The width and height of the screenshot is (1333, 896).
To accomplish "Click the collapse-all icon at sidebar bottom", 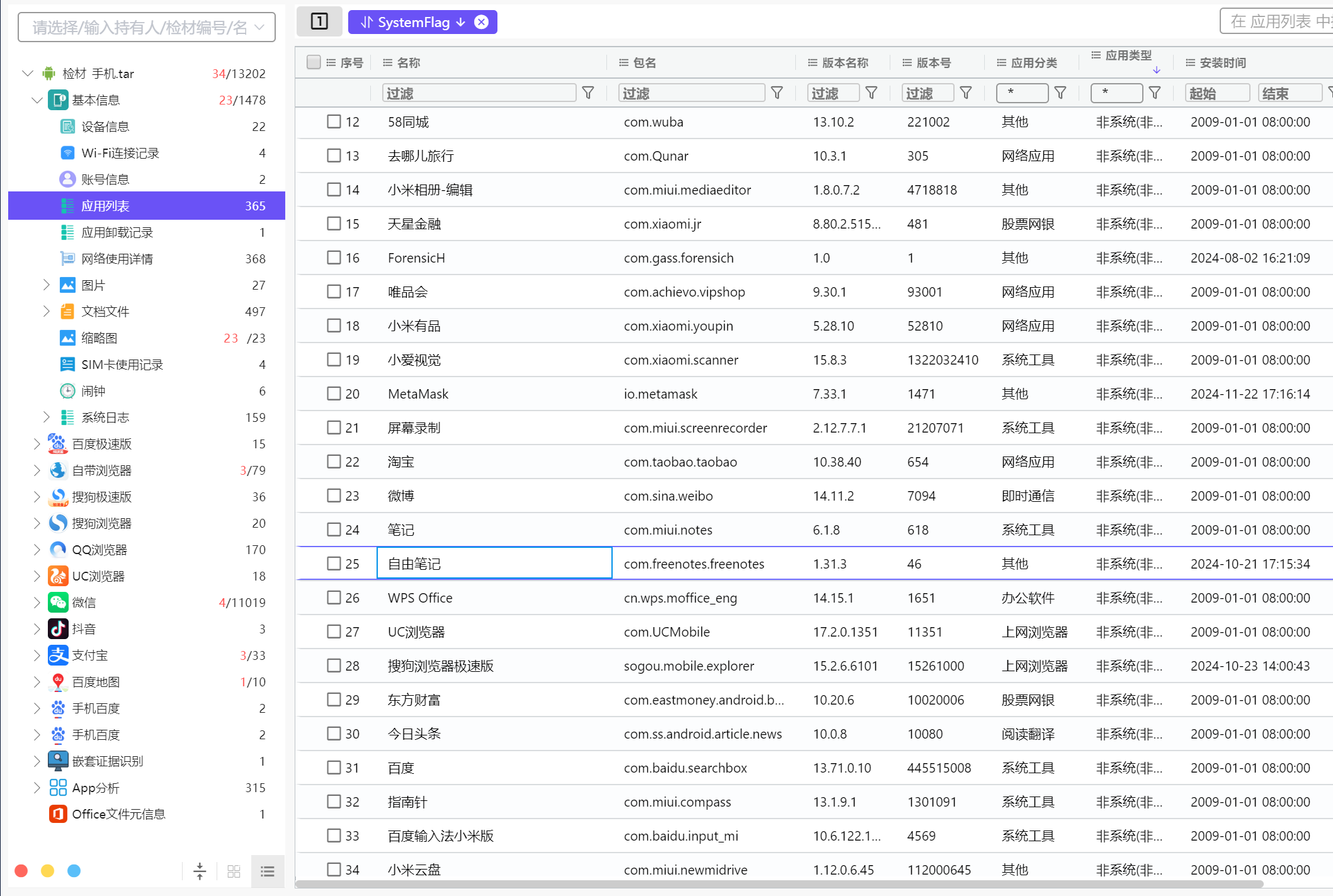I will [x=200, y=871].
